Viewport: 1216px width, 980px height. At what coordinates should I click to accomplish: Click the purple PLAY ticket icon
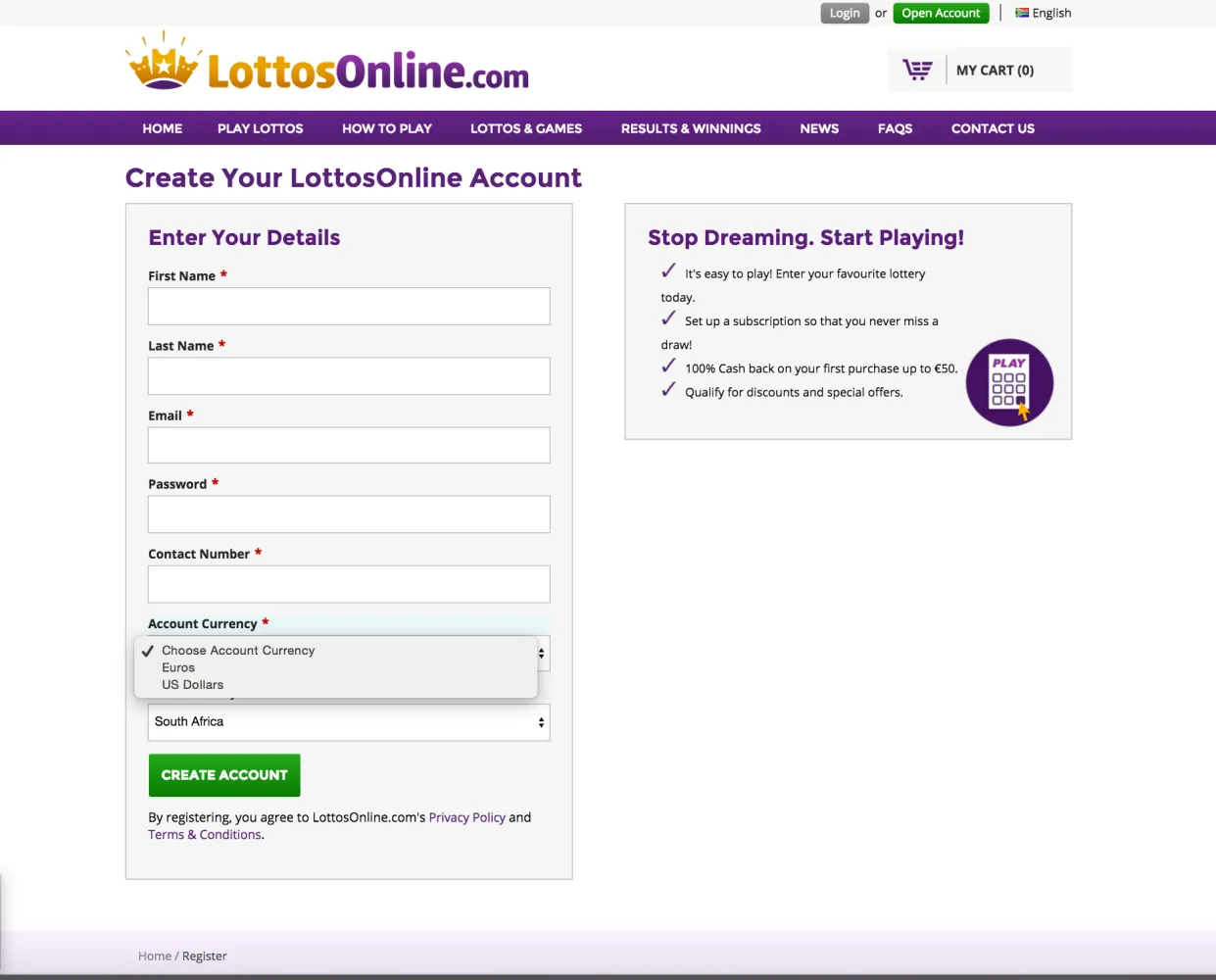1009,382
